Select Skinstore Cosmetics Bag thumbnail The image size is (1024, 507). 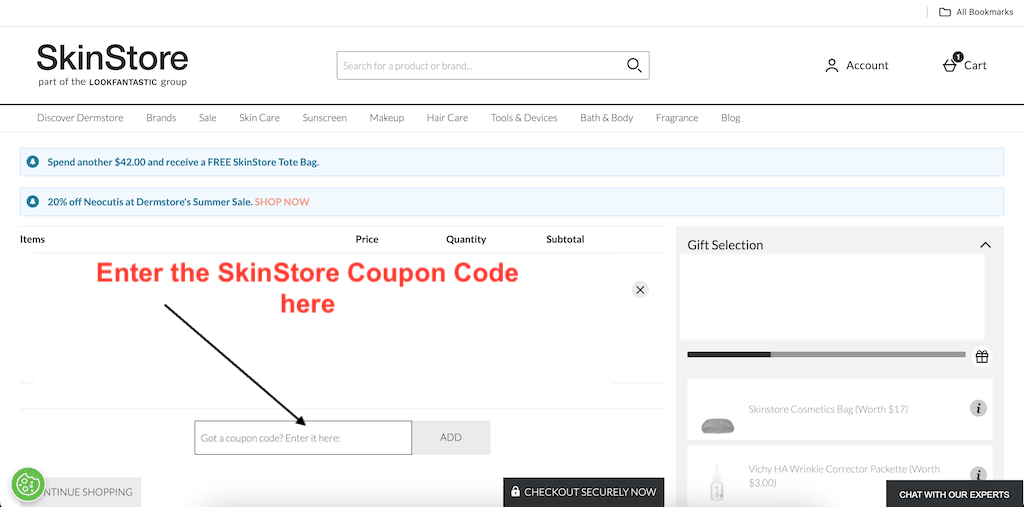pyautogui.click(x=718, y=426)
